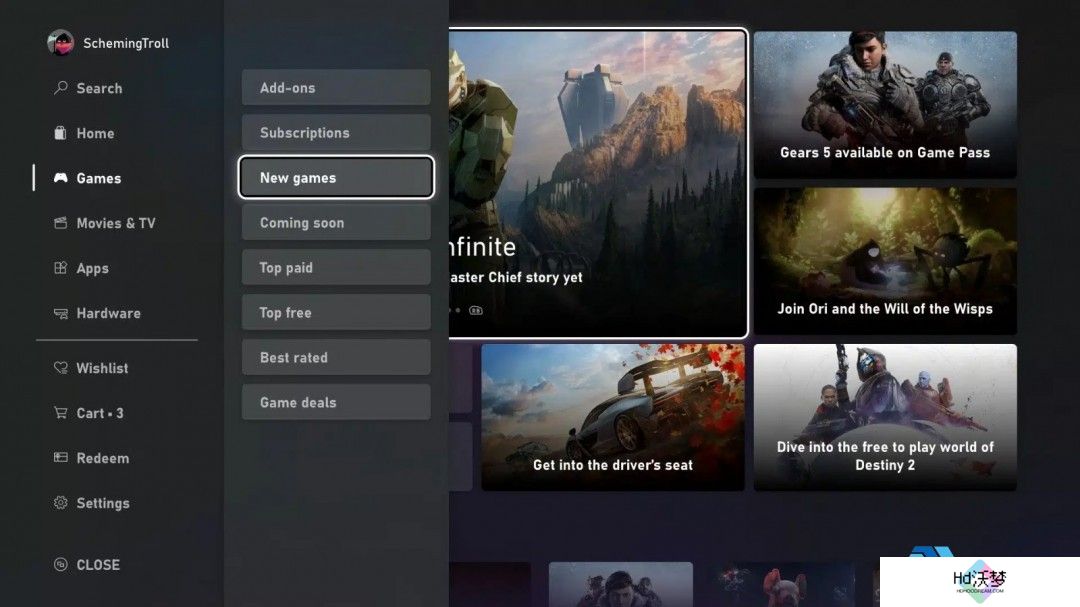Click the SchemingTroll profile avatar
The image size is (1080, 607).
tap(61, 43)
